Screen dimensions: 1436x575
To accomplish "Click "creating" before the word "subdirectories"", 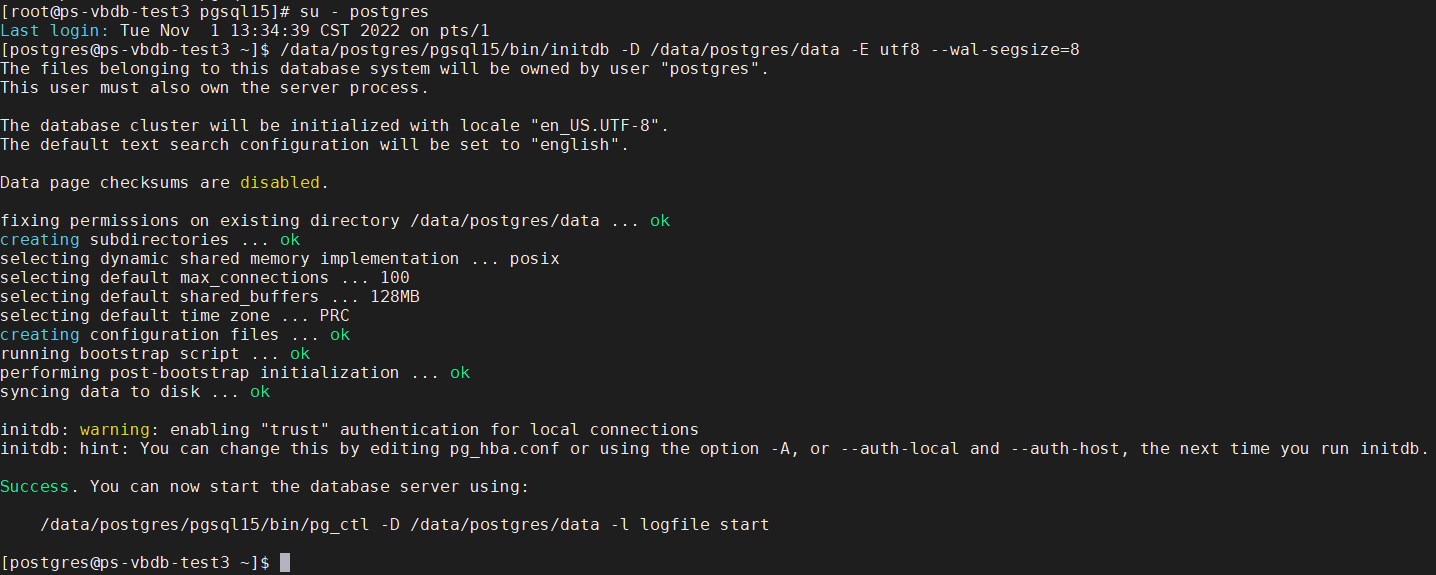I will 39,240.
